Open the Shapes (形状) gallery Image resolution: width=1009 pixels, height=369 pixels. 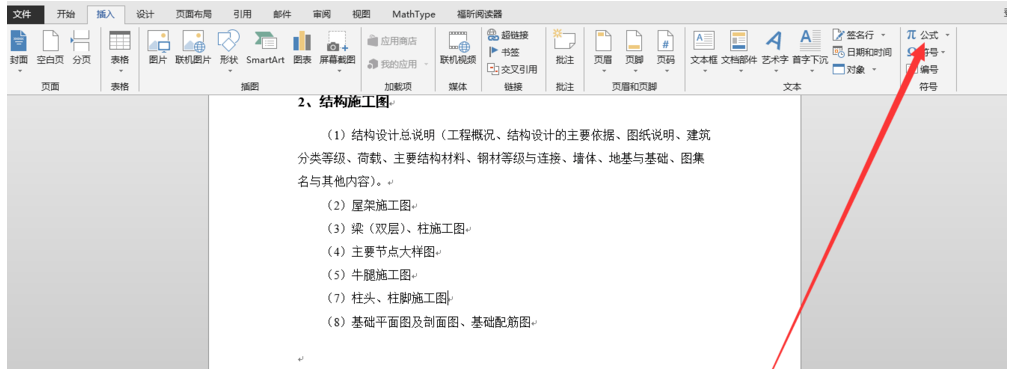pyautogui.click(x=229, y=50)
